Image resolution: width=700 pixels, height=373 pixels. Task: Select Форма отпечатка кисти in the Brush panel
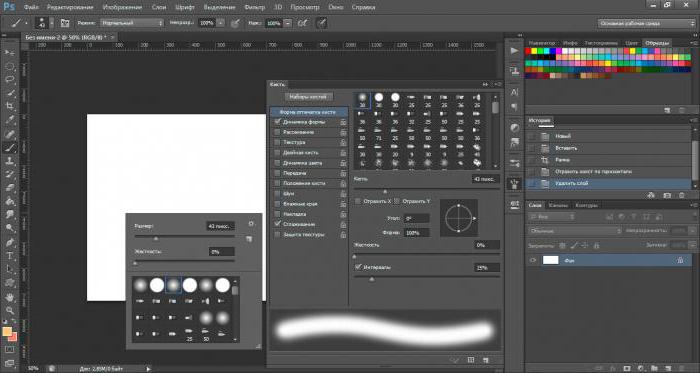[x=308, y=112]
